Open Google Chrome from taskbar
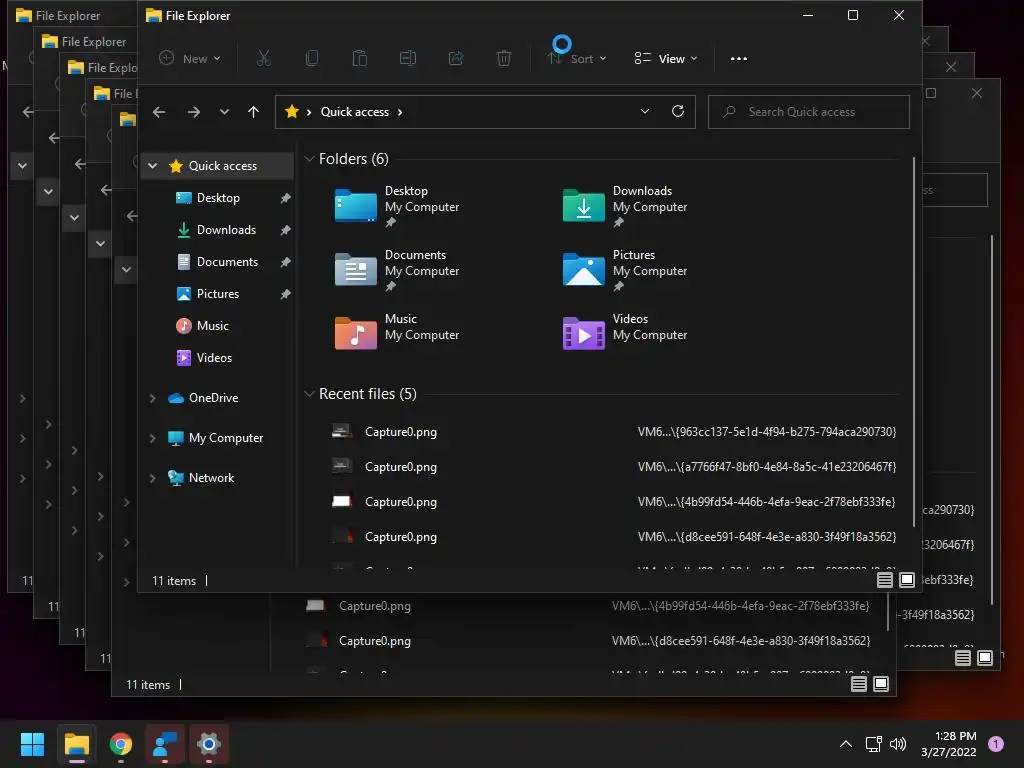 click(121, 744)
